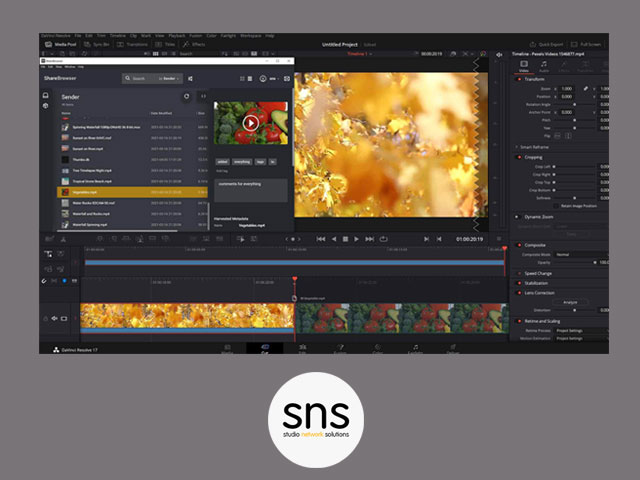Open the Sync Bin panel
Image resolution: width=640 pixels, height=480 pixels.
[x=97, y=44]
